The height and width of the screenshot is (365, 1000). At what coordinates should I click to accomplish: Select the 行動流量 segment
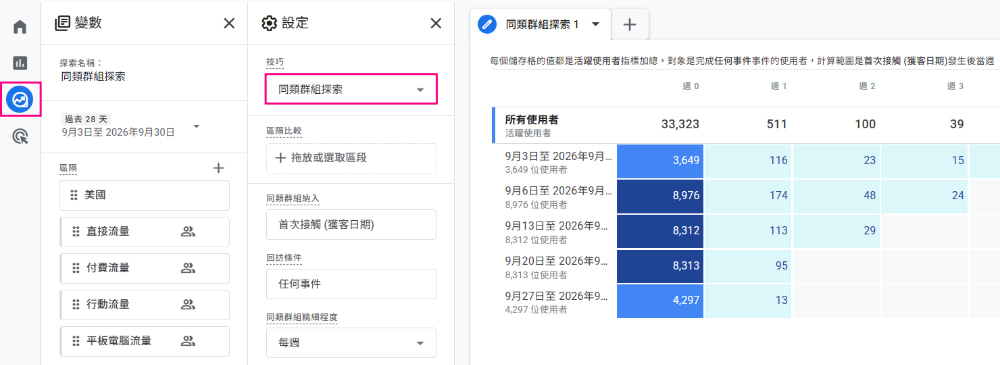(144, 304)
